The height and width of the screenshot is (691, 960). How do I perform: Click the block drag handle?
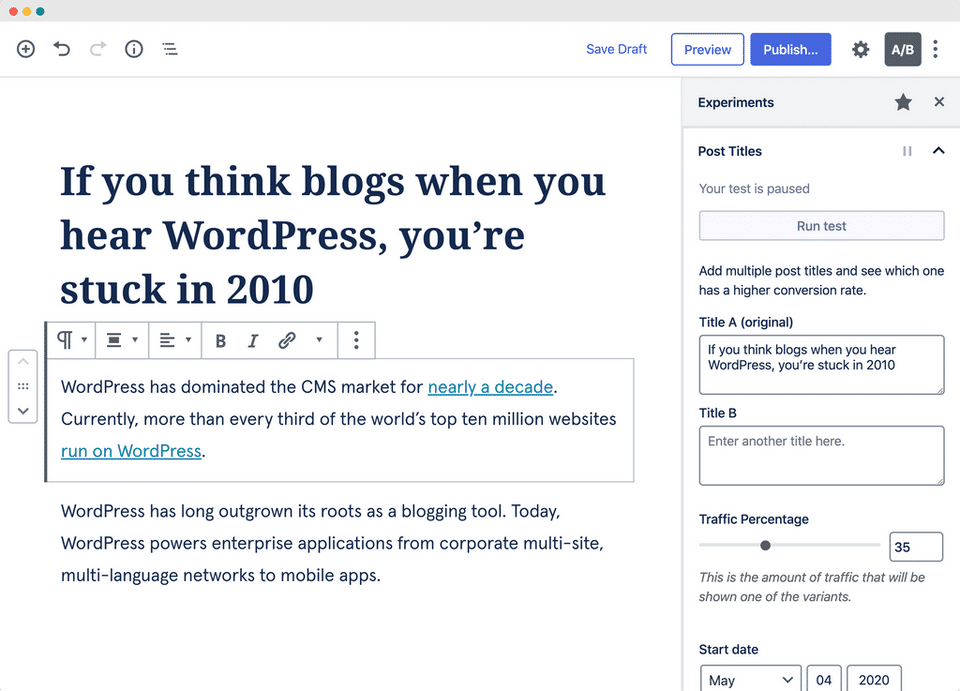coord(23,386)
